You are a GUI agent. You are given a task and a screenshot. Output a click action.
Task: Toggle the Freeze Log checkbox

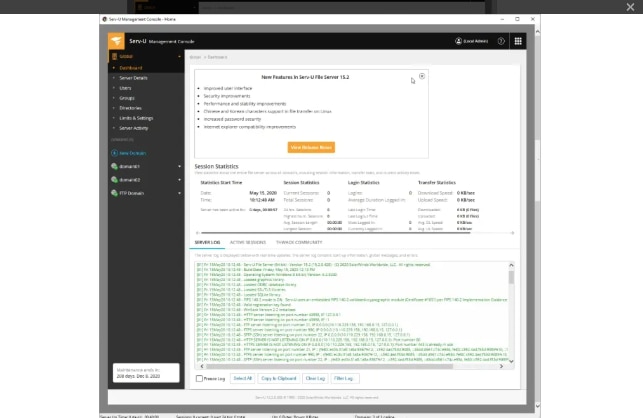(199, 379)
